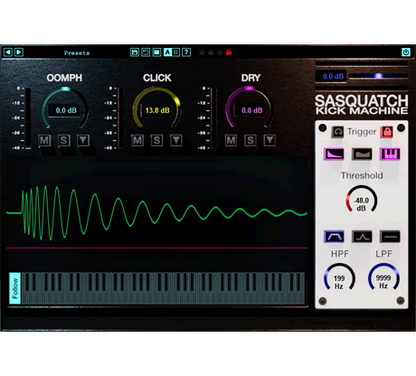416x376 pixels.
Task: Open the CLICK dropdown arrow
Action: coord(176,140)
